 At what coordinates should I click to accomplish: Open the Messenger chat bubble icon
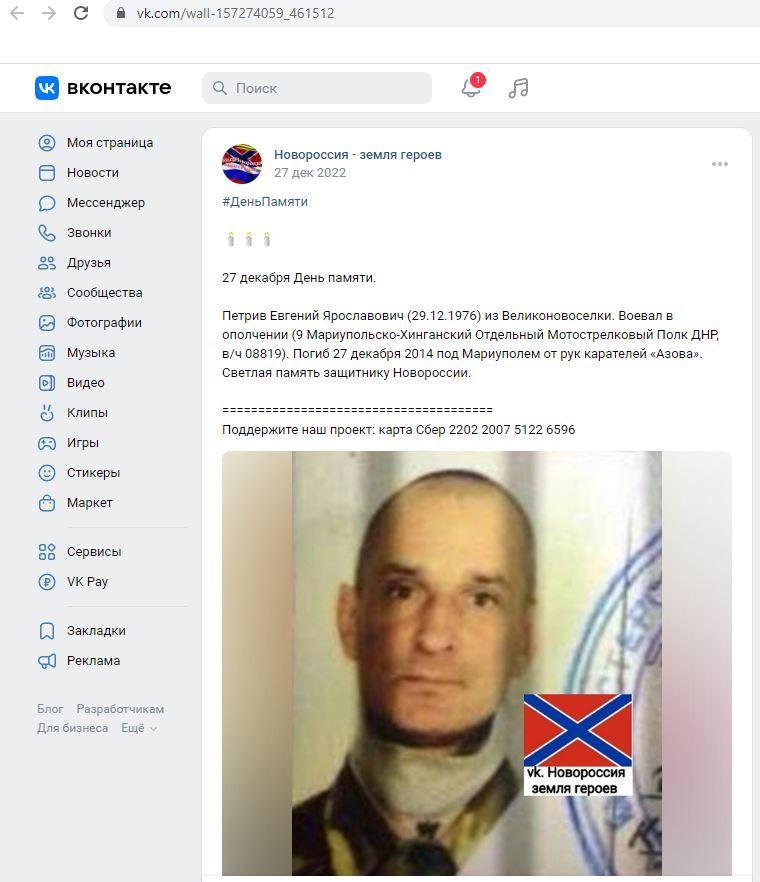click(47, 203)
